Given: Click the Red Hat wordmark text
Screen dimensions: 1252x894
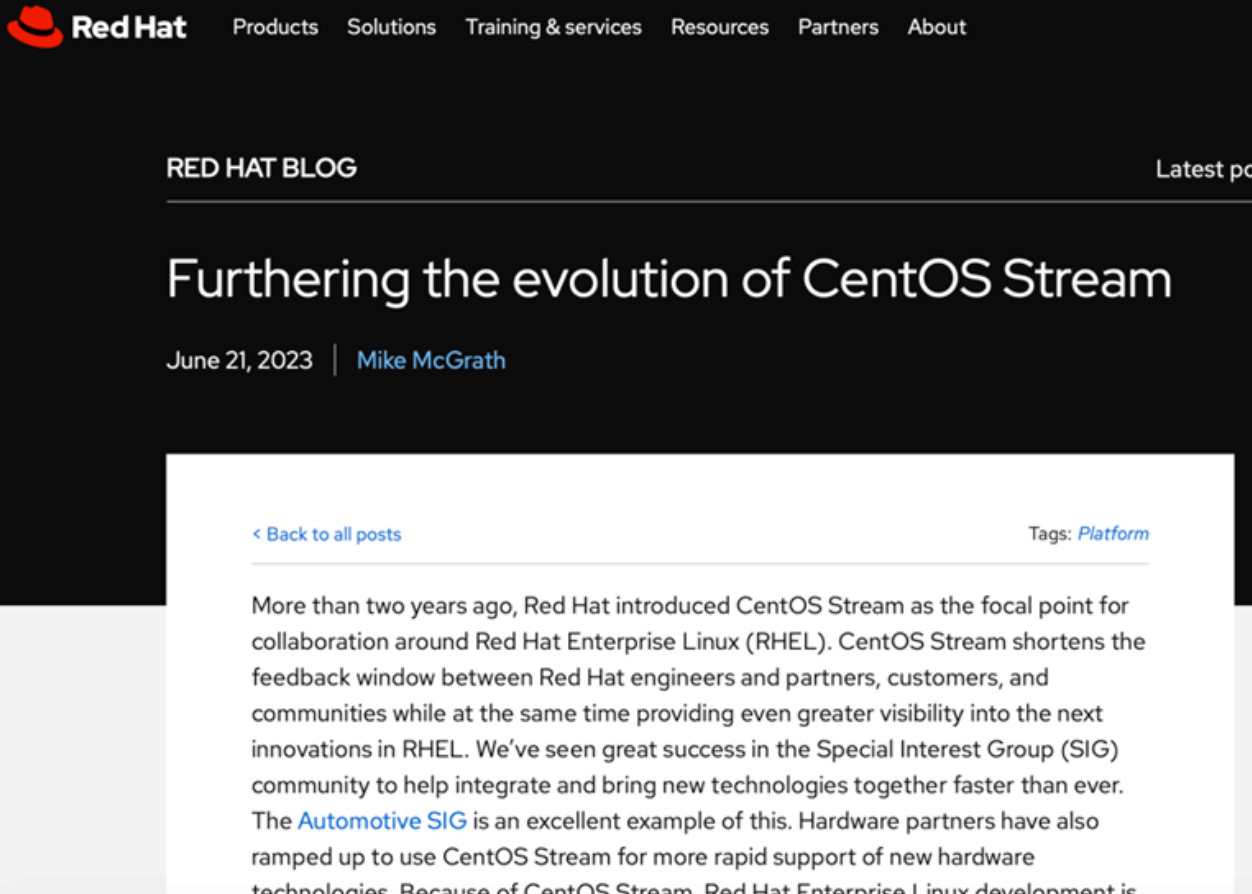Looking at the screenshot, I should tap(129, 27).
